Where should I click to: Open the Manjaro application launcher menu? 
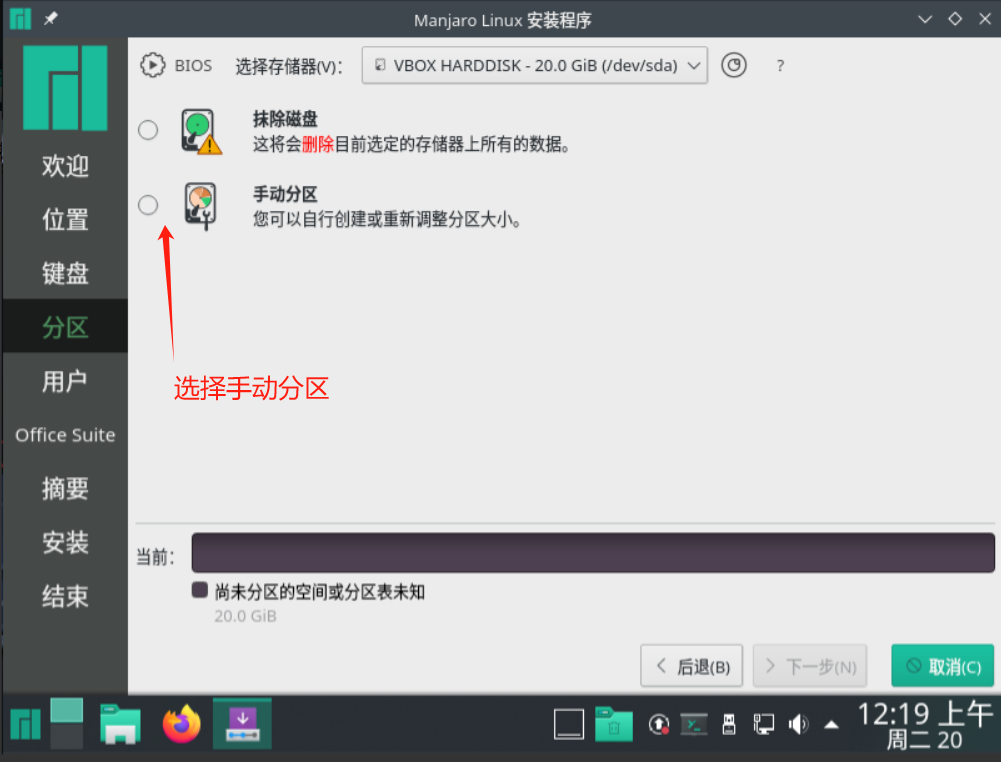(25, 723)
